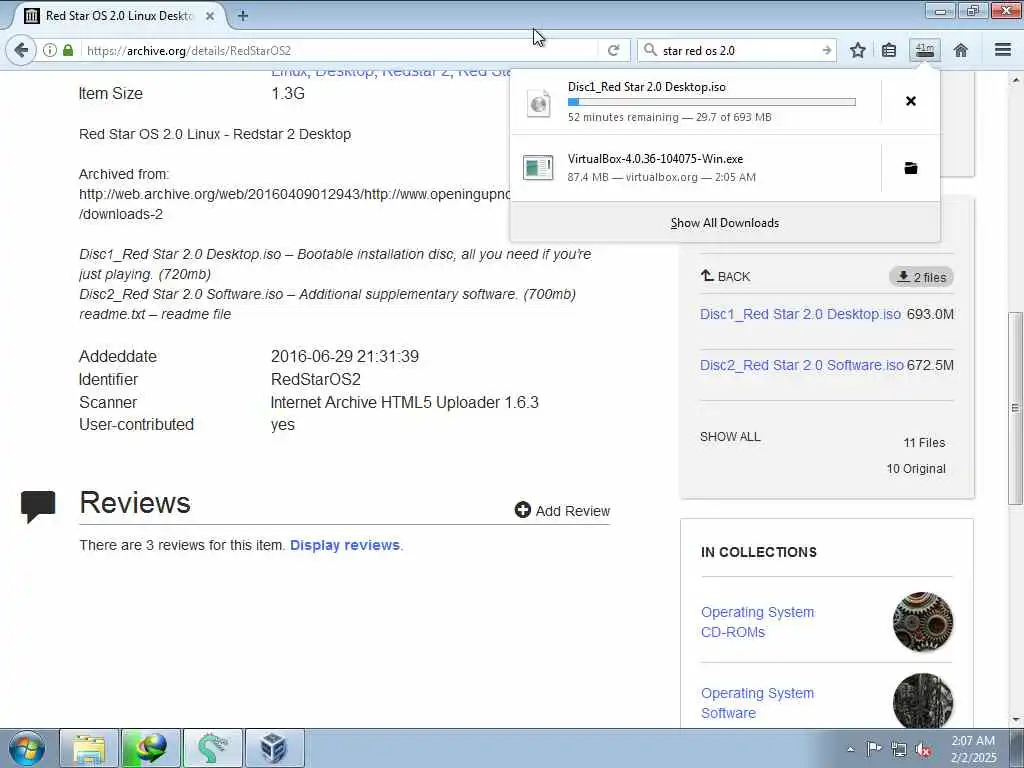Bookmark this page with the star icon

point(857,50)
